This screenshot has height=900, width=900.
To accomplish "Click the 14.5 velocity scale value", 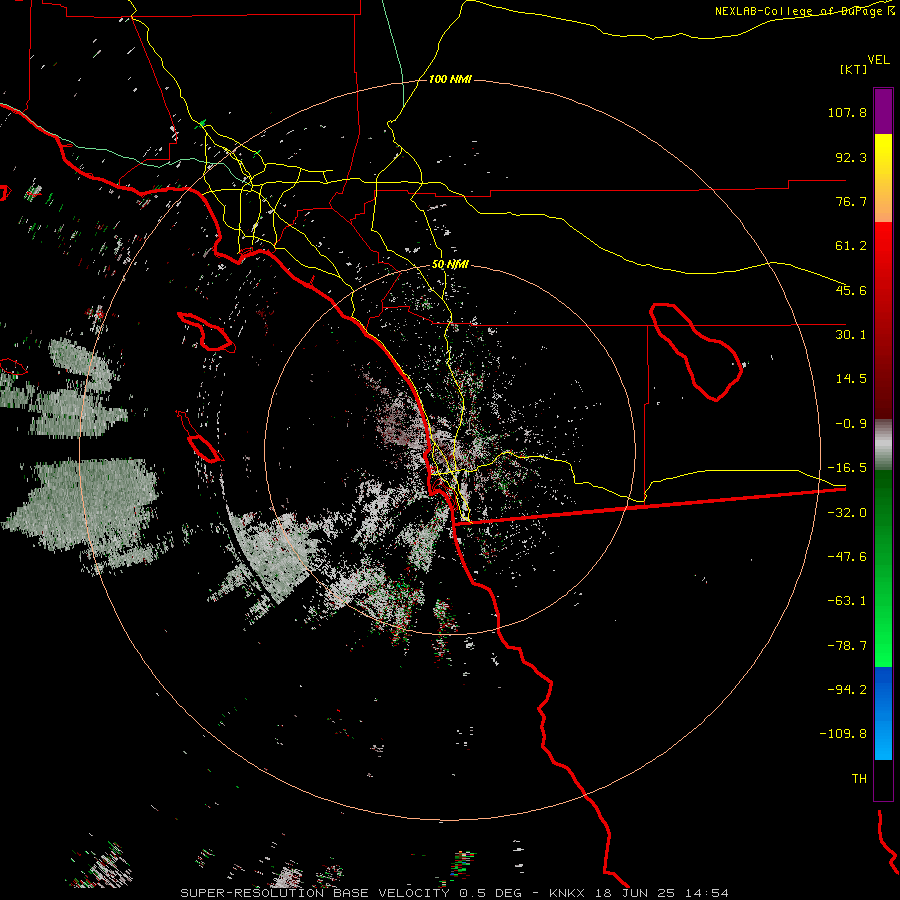I will [851, 379].
